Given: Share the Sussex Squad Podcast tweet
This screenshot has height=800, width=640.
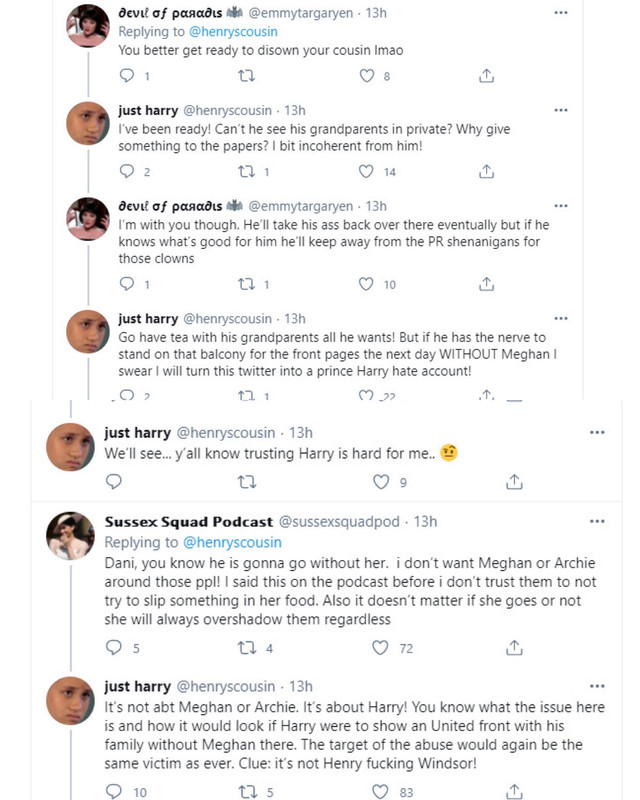Looking at the screenshot, I should pos(514,647).
